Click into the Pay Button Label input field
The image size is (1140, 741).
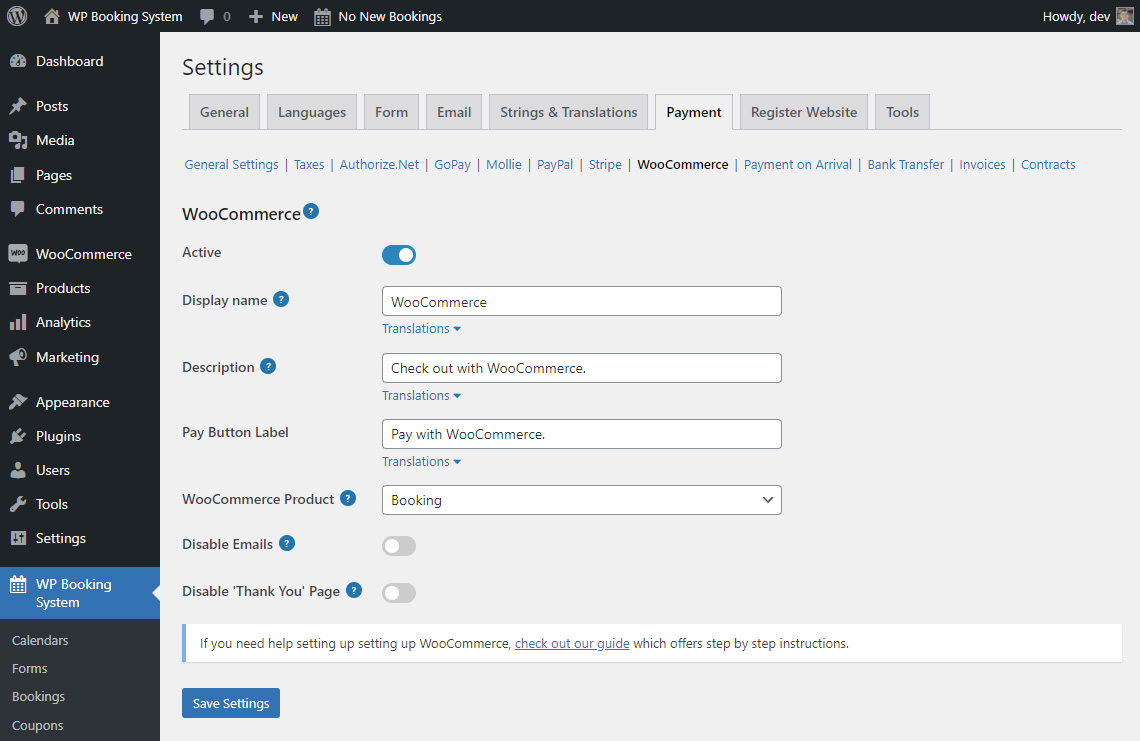(582, 434)
